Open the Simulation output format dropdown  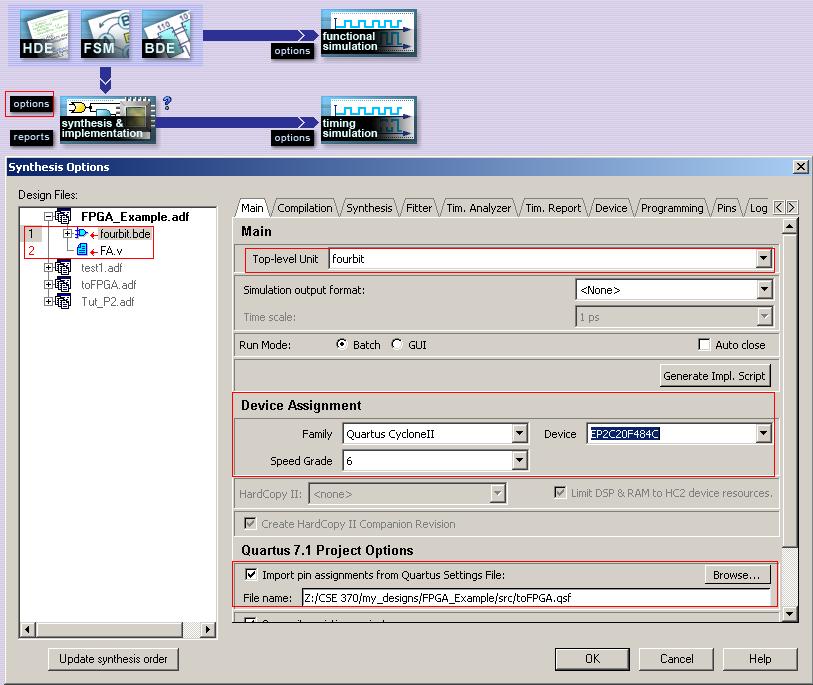pyautogui.click(x=764, y=290)
